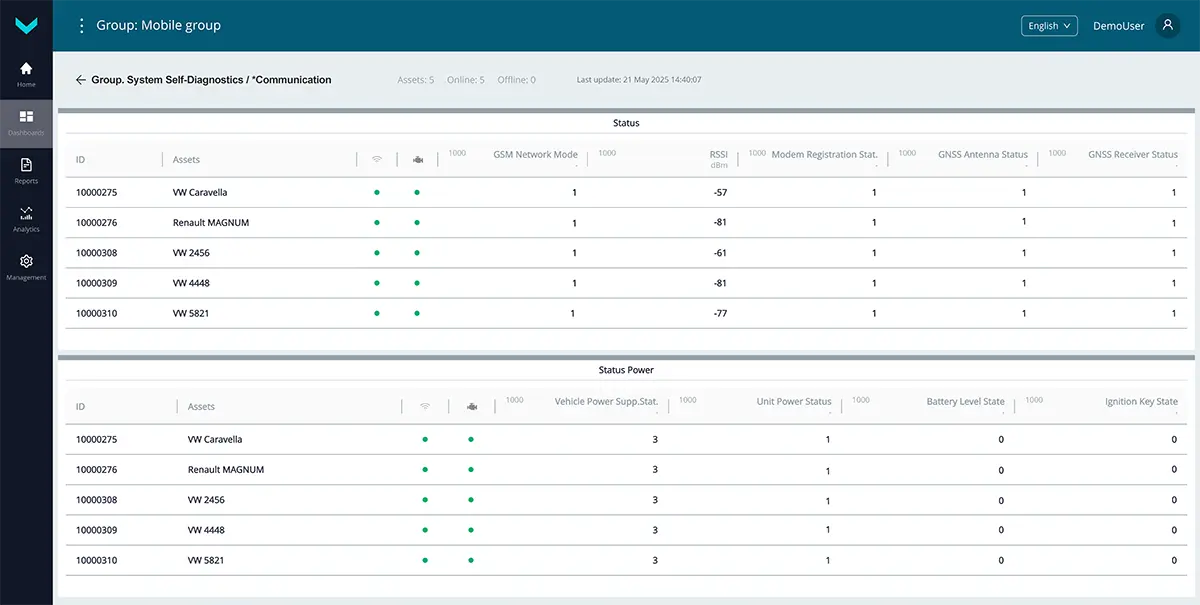Click the Ignition Key State column header

coord(1140,402)
